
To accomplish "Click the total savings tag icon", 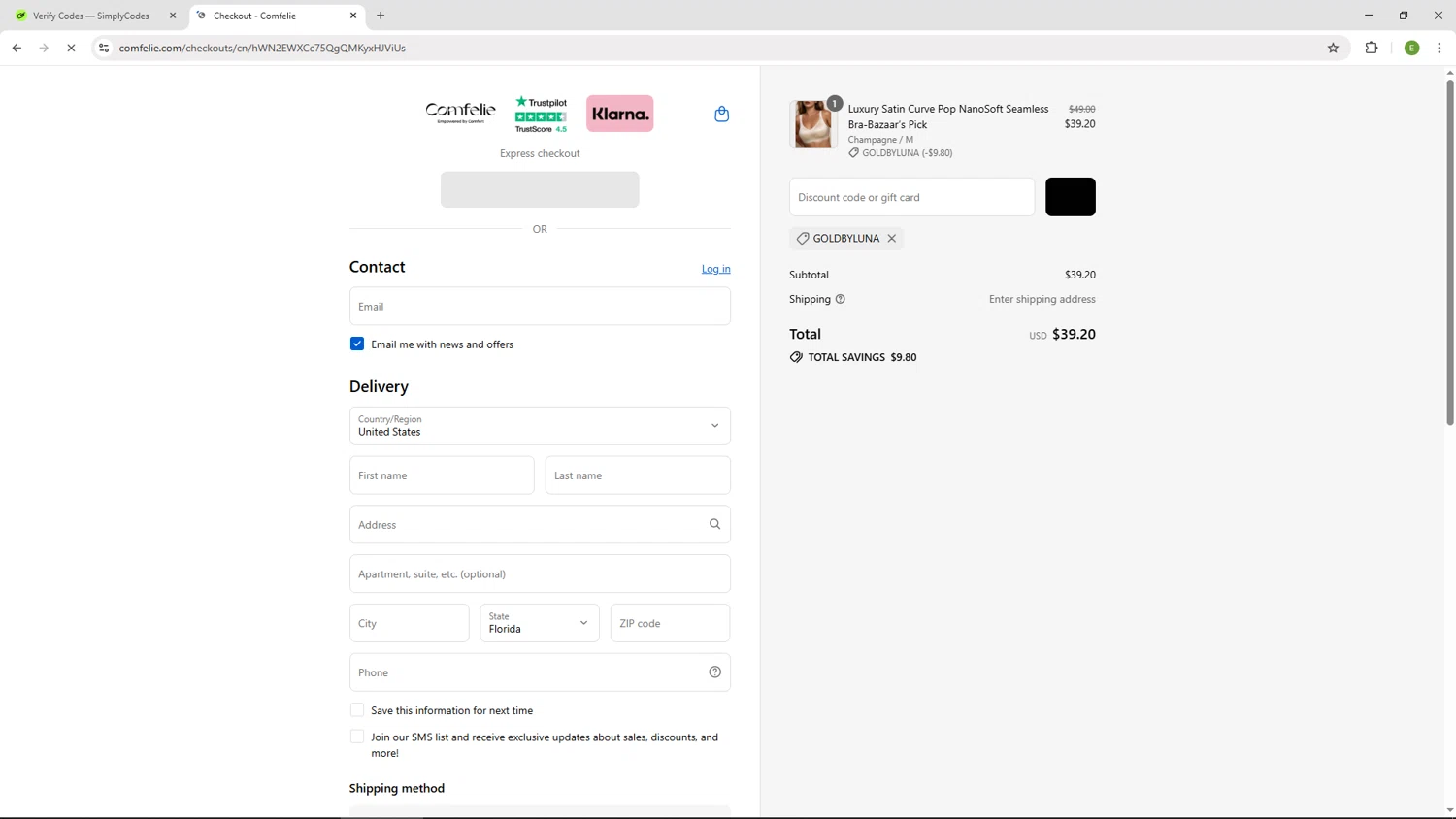I will click(796, 357).
